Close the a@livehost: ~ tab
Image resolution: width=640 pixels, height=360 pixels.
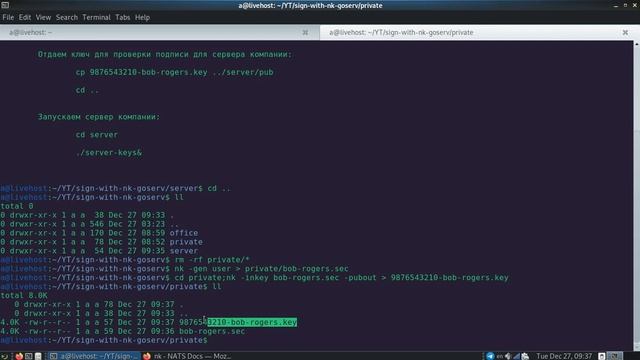(x=305, y=32)
